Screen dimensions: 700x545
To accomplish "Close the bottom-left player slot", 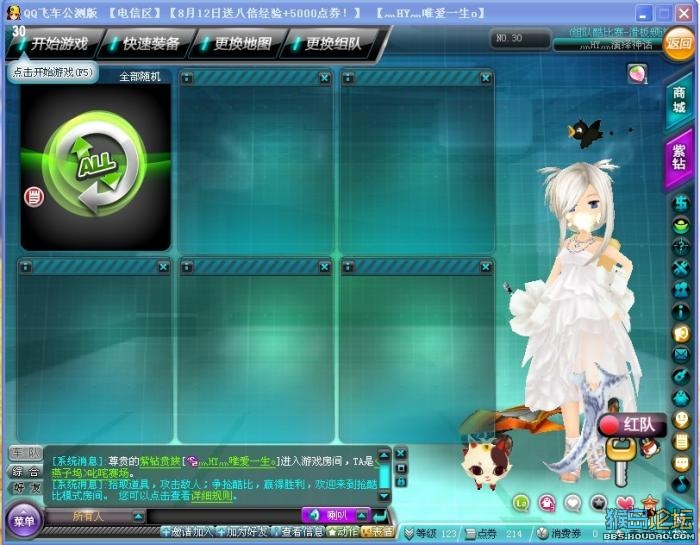I will tap(163, 267).
